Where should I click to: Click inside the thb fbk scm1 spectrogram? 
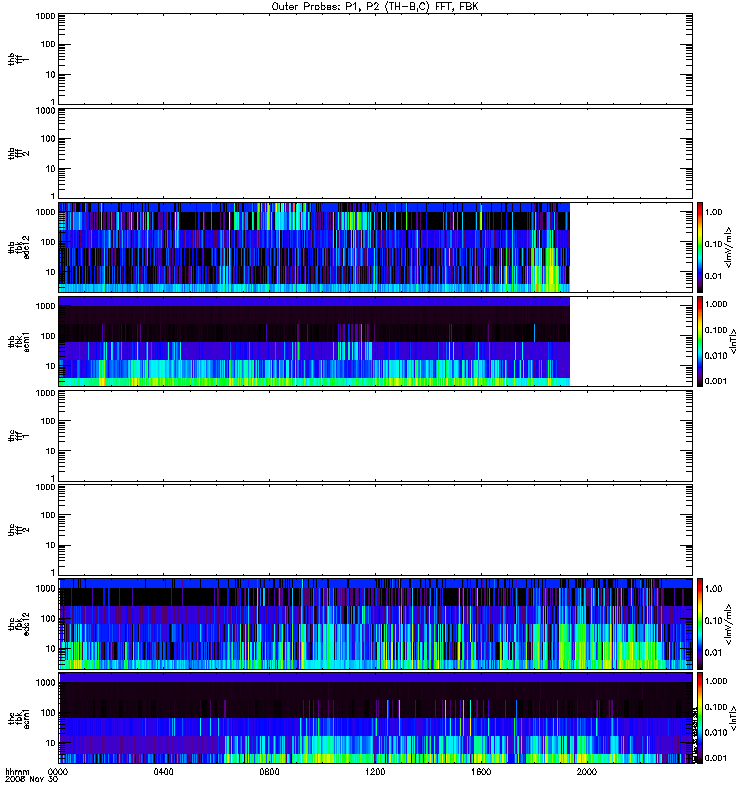tap(314, 341)
